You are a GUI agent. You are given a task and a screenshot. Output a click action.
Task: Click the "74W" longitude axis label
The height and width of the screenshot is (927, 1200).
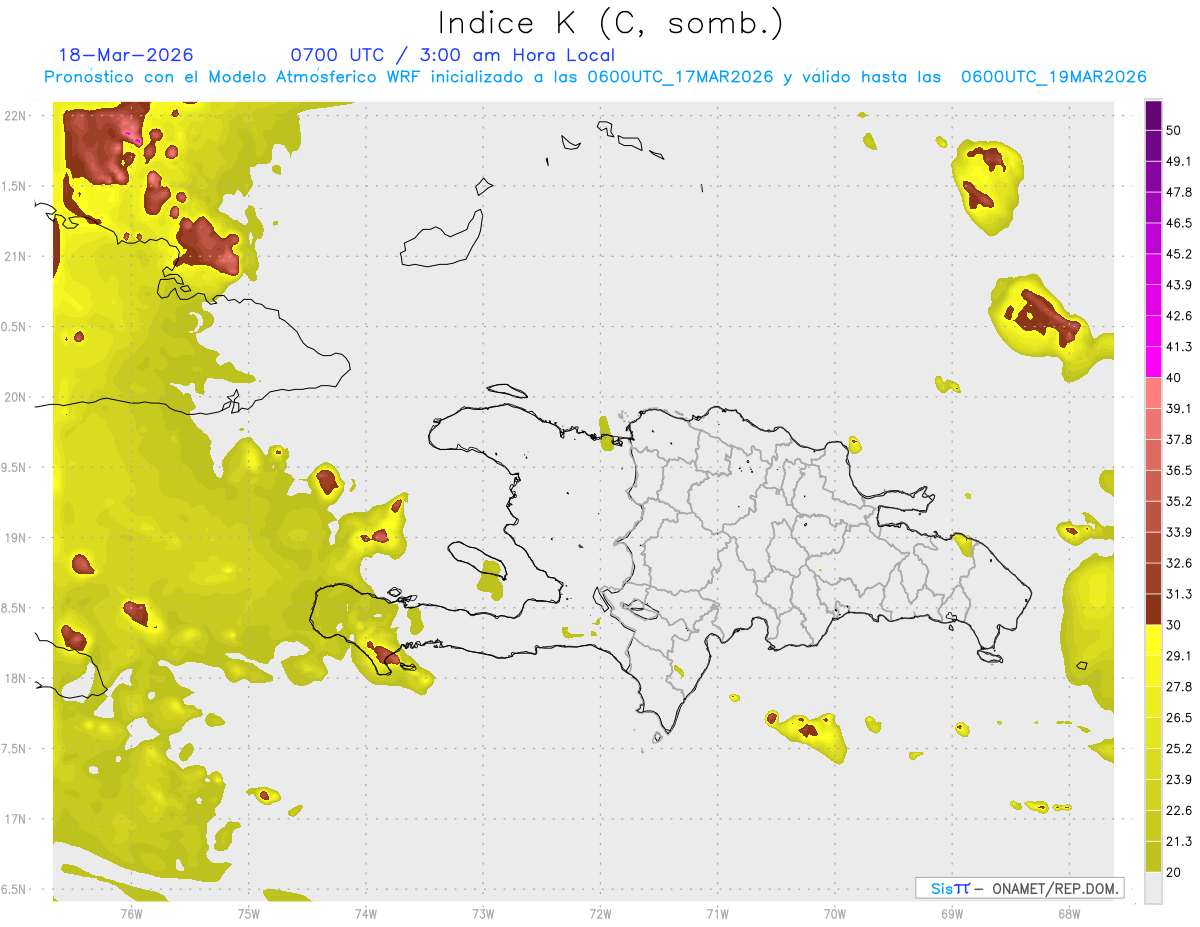tap(366, 914)
